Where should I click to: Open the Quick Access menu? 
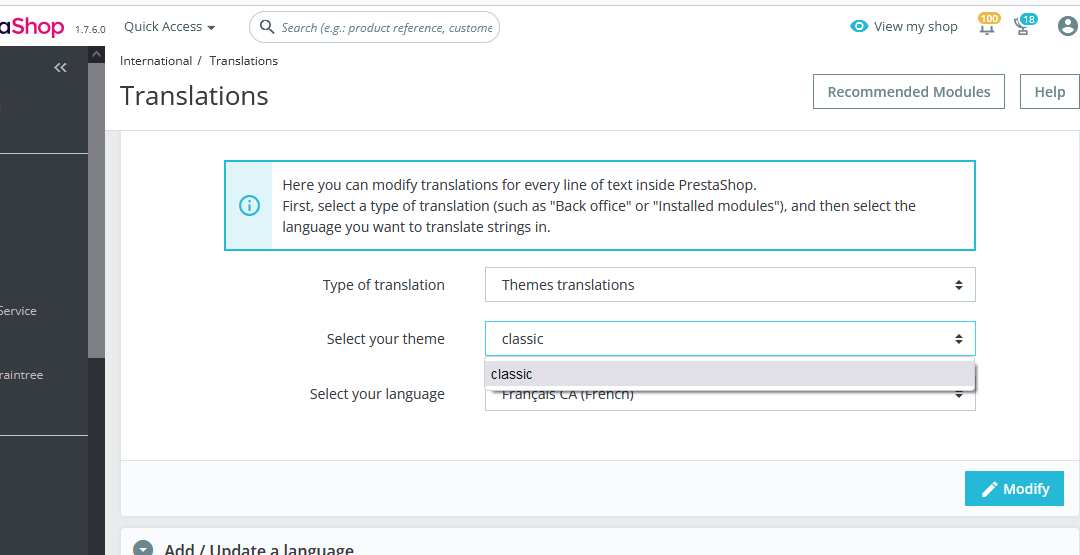pos(169,27)
